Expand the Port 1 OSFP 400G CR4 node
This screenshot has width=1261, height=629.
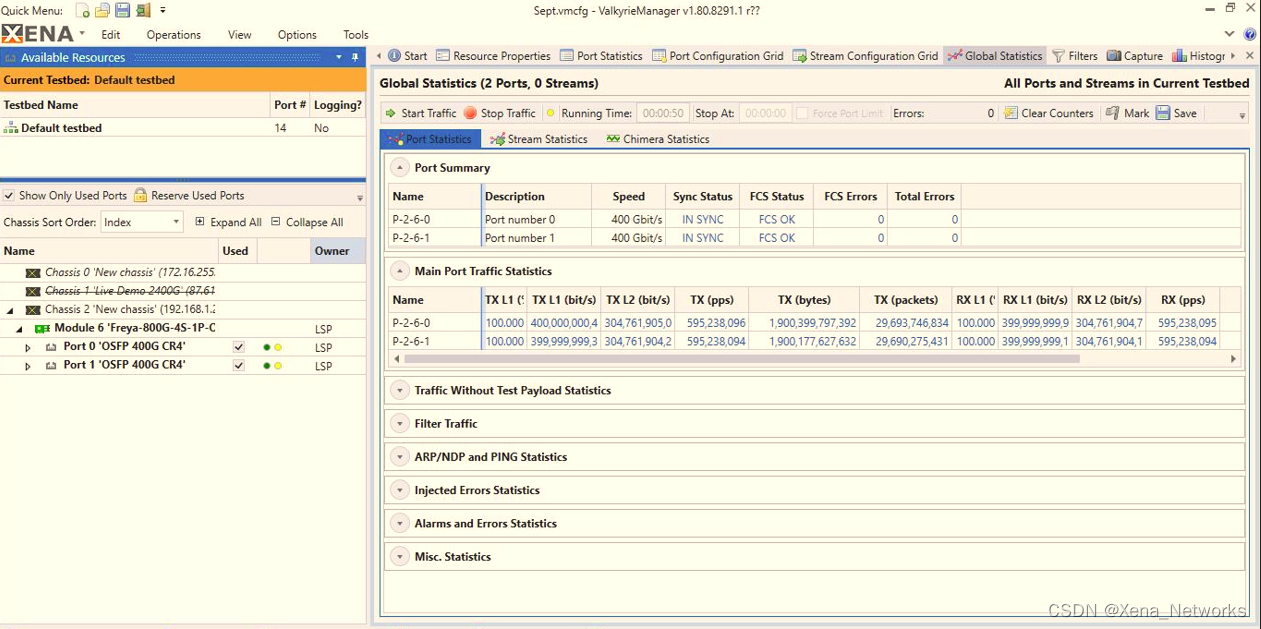[28, 366]
